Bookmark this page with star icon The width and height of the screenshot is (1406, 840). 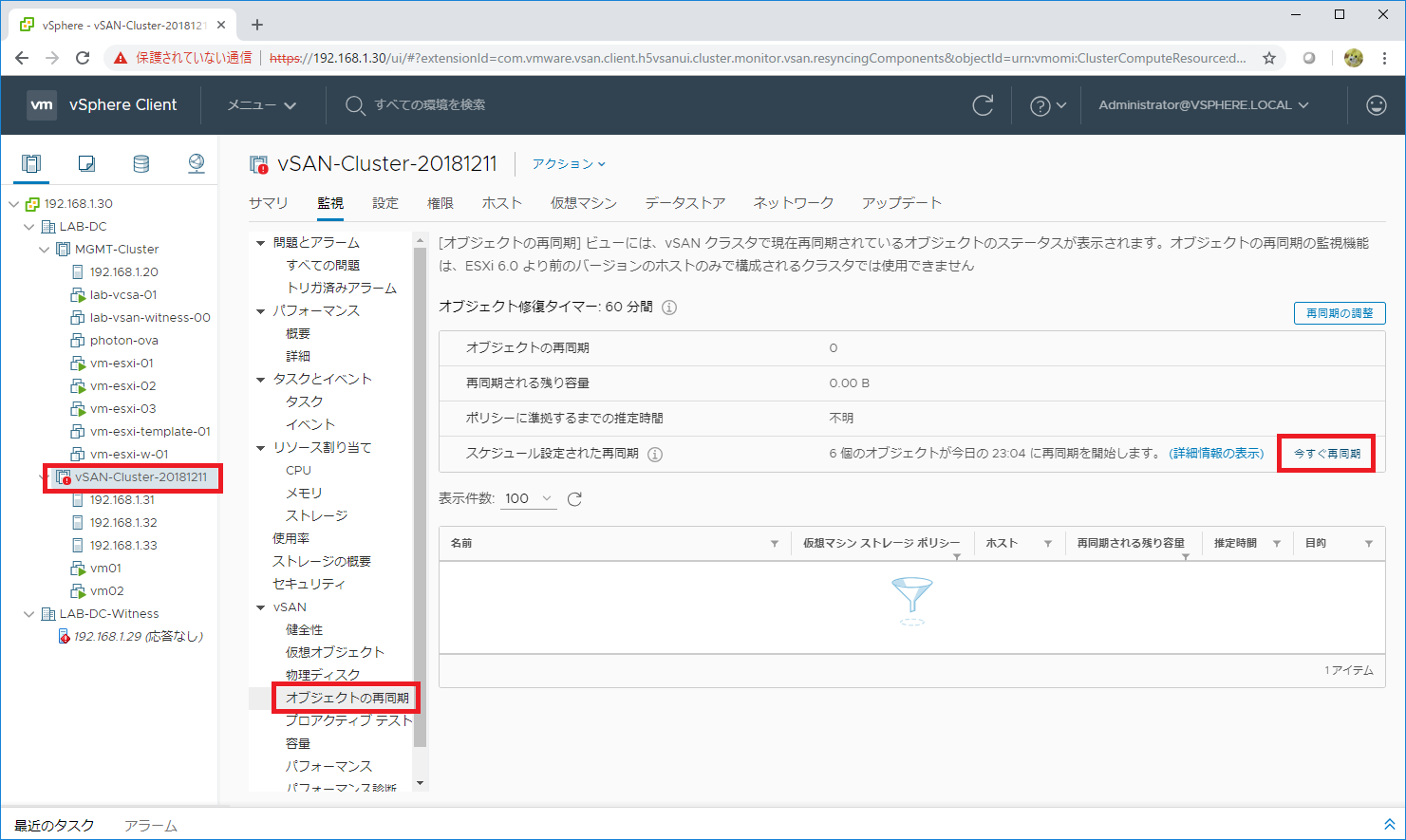click(1269, 58)
